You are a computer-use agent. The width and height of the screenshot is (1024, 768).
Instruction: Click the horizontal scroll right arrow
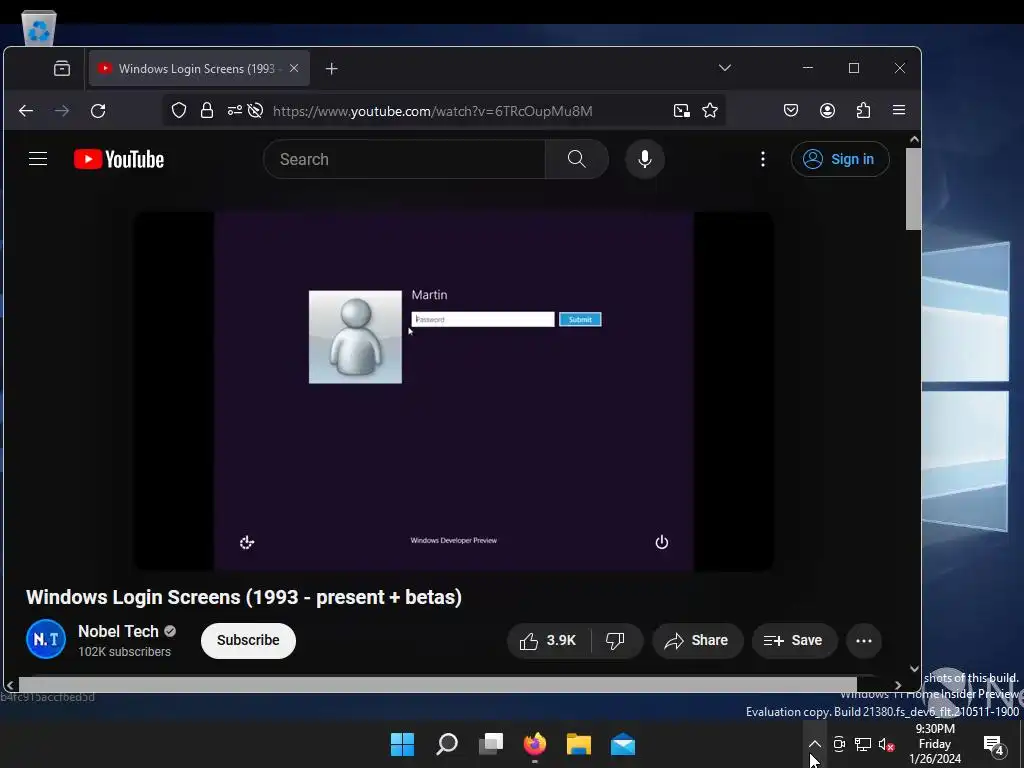pyautogui.click(x=898, y=685)
